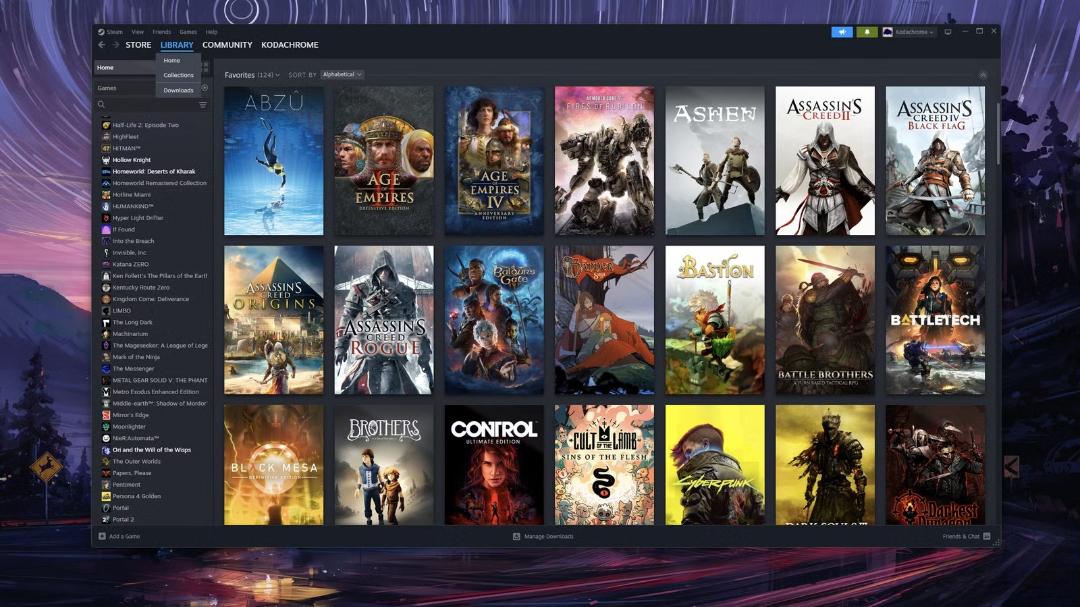The width and height of the screenshot is (1080, 607).
Task: Enter Big Picture mode with the monitor icon
Action: tap(947, 31)
